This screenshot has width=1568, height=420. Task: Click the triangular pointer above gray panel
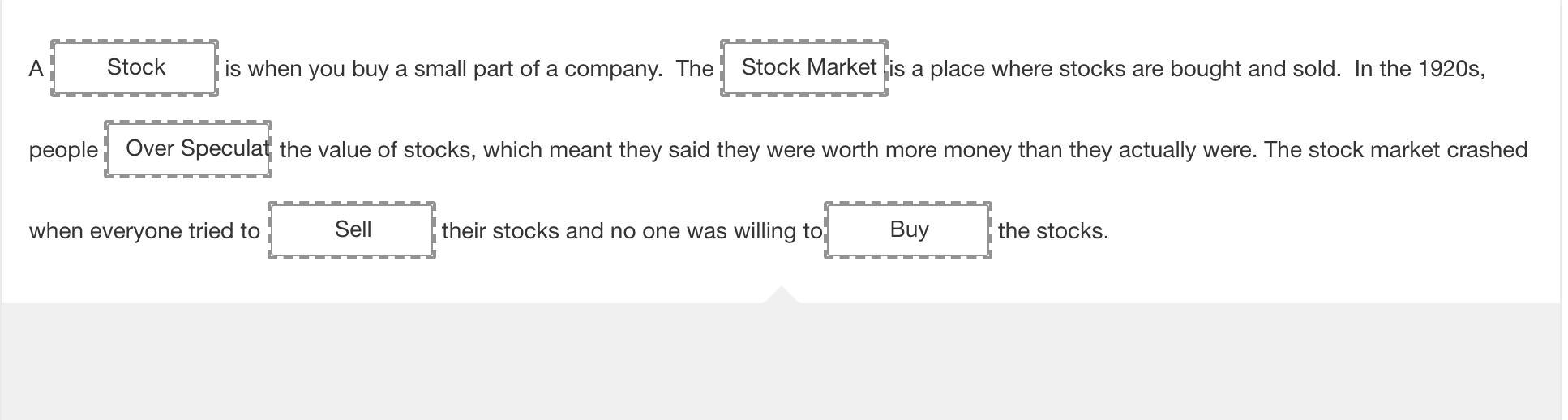(781, 294)
